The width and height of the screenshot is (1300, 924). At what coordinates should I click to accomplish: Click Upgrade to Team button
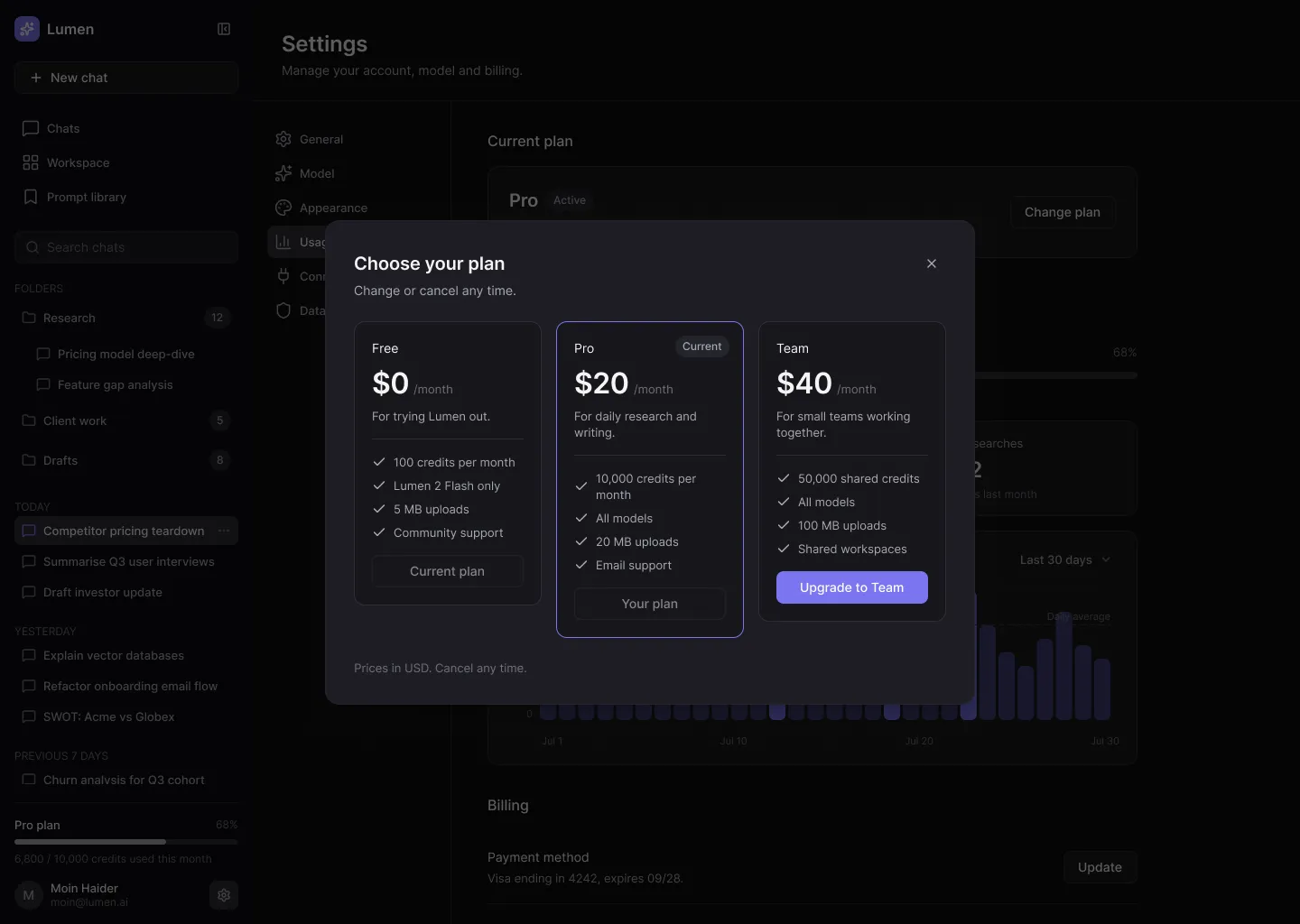pyautogui.click(x=852, y=587)
